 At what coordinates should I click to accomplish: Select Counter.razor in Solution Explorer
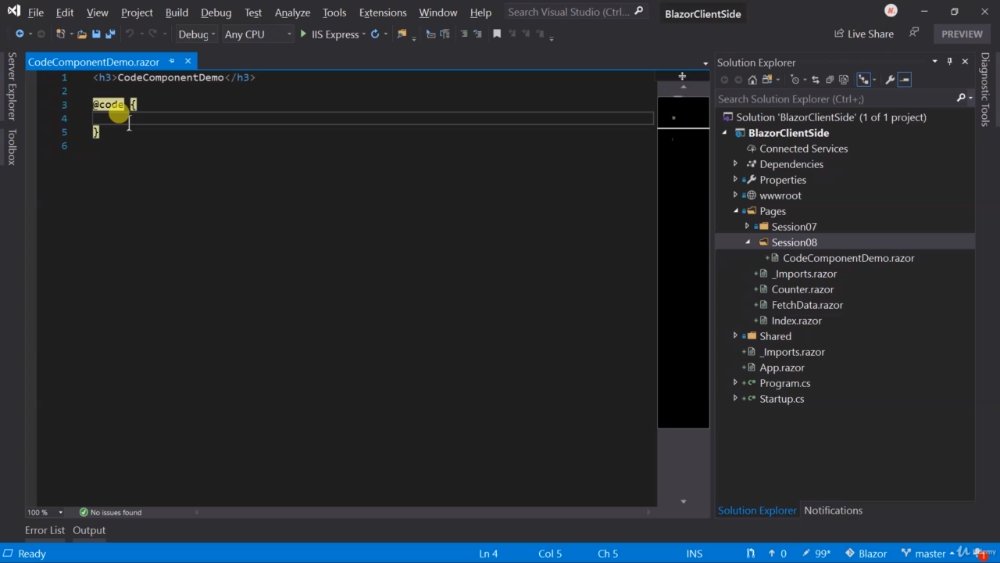coord(802,289)
